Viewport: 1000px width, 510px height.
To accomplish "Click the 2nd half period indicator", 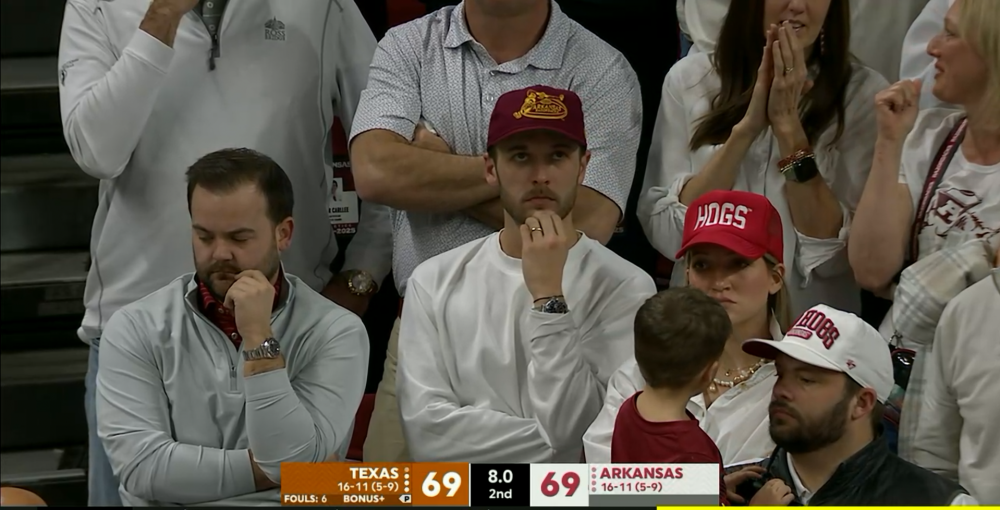I will (x=500, y=494).
